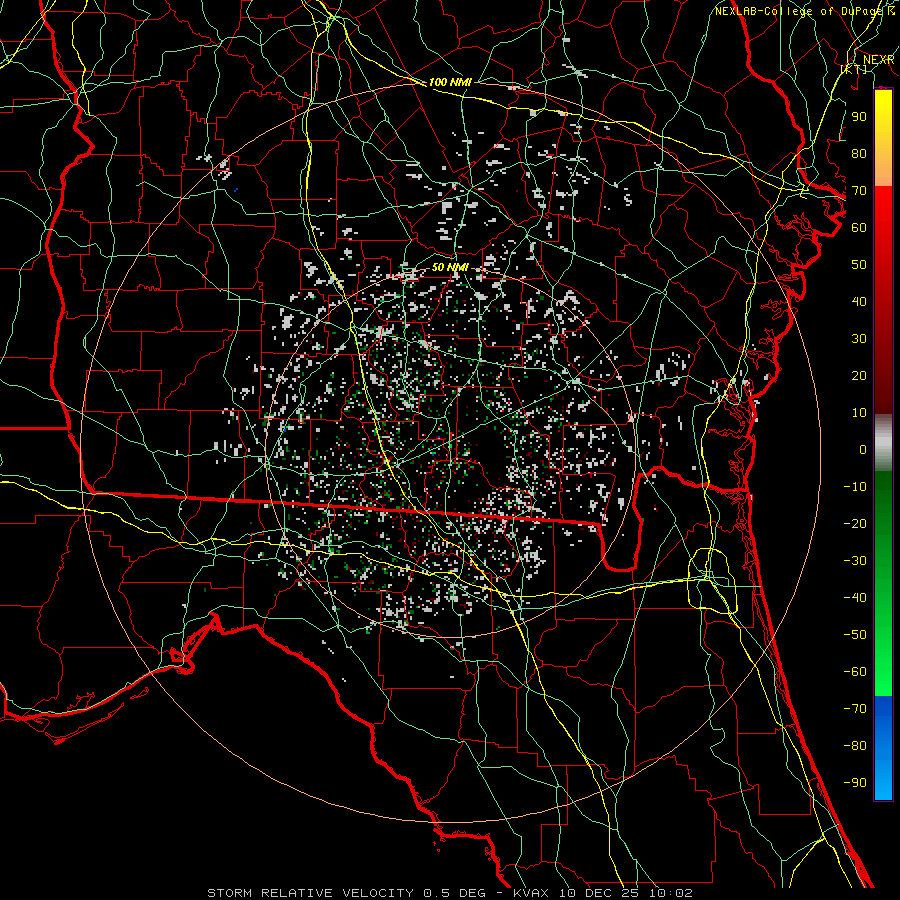Click the '-20' label on the velocity scale

tap(855, 524)
